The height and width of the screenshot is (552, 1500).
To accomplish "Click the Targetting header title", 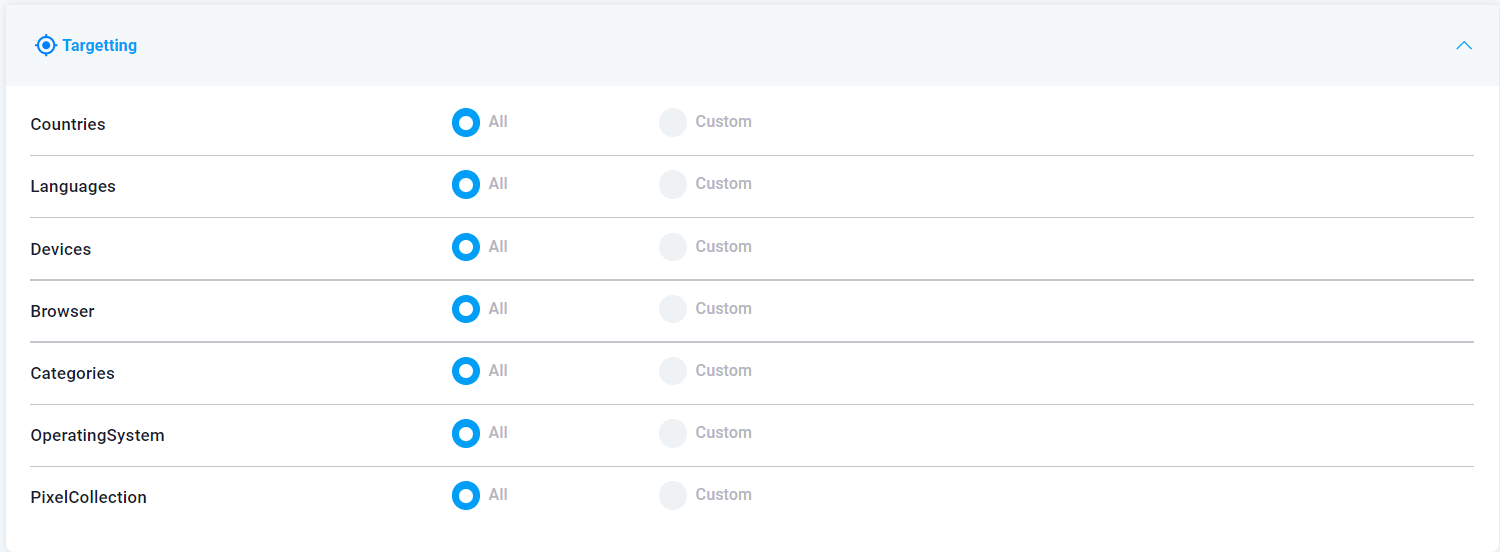I will [99, 45].
